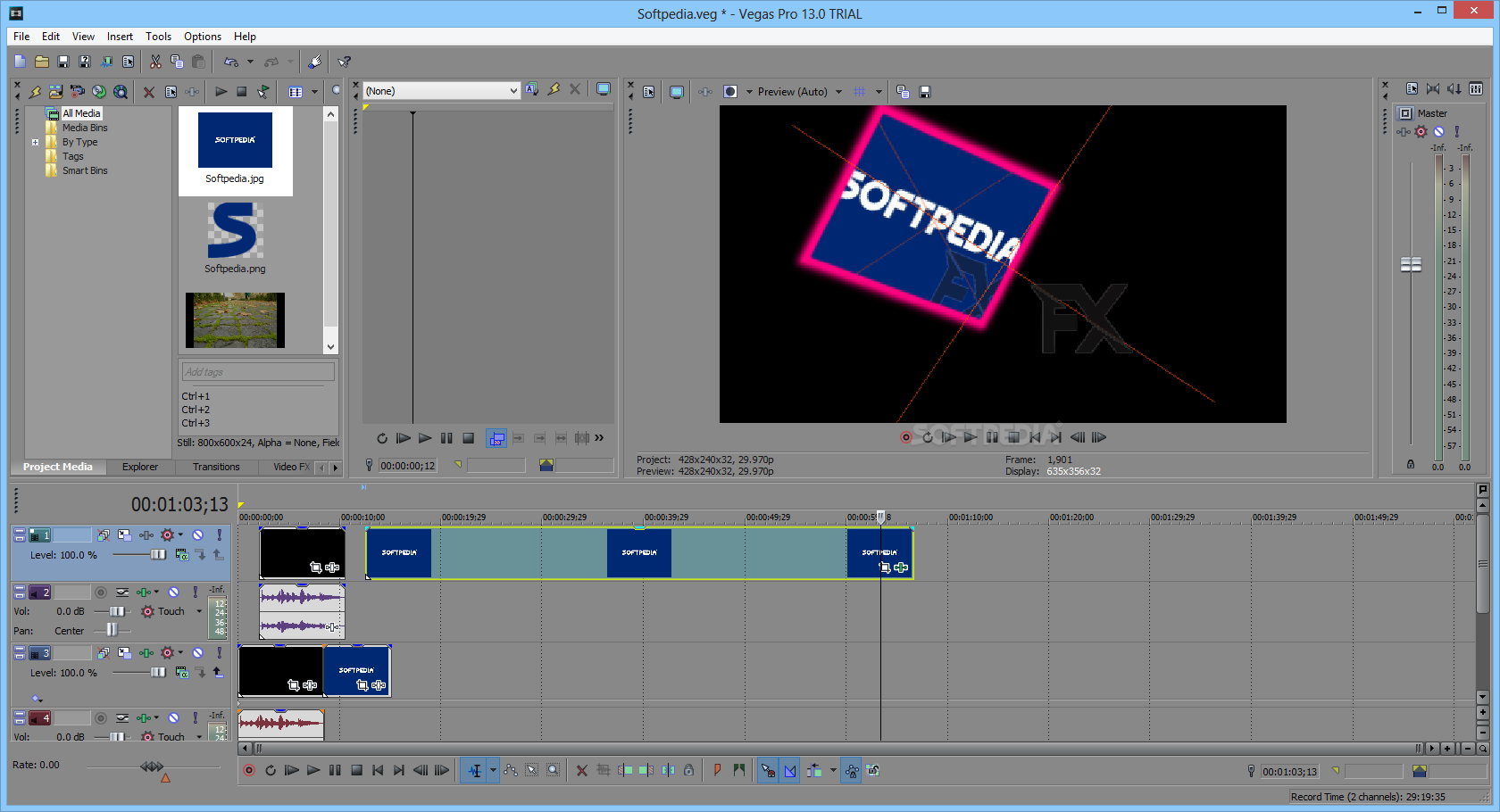This screenshot has height=812, width=1500.
Task: Mute video track 3
Action: [x=197, y=653]
